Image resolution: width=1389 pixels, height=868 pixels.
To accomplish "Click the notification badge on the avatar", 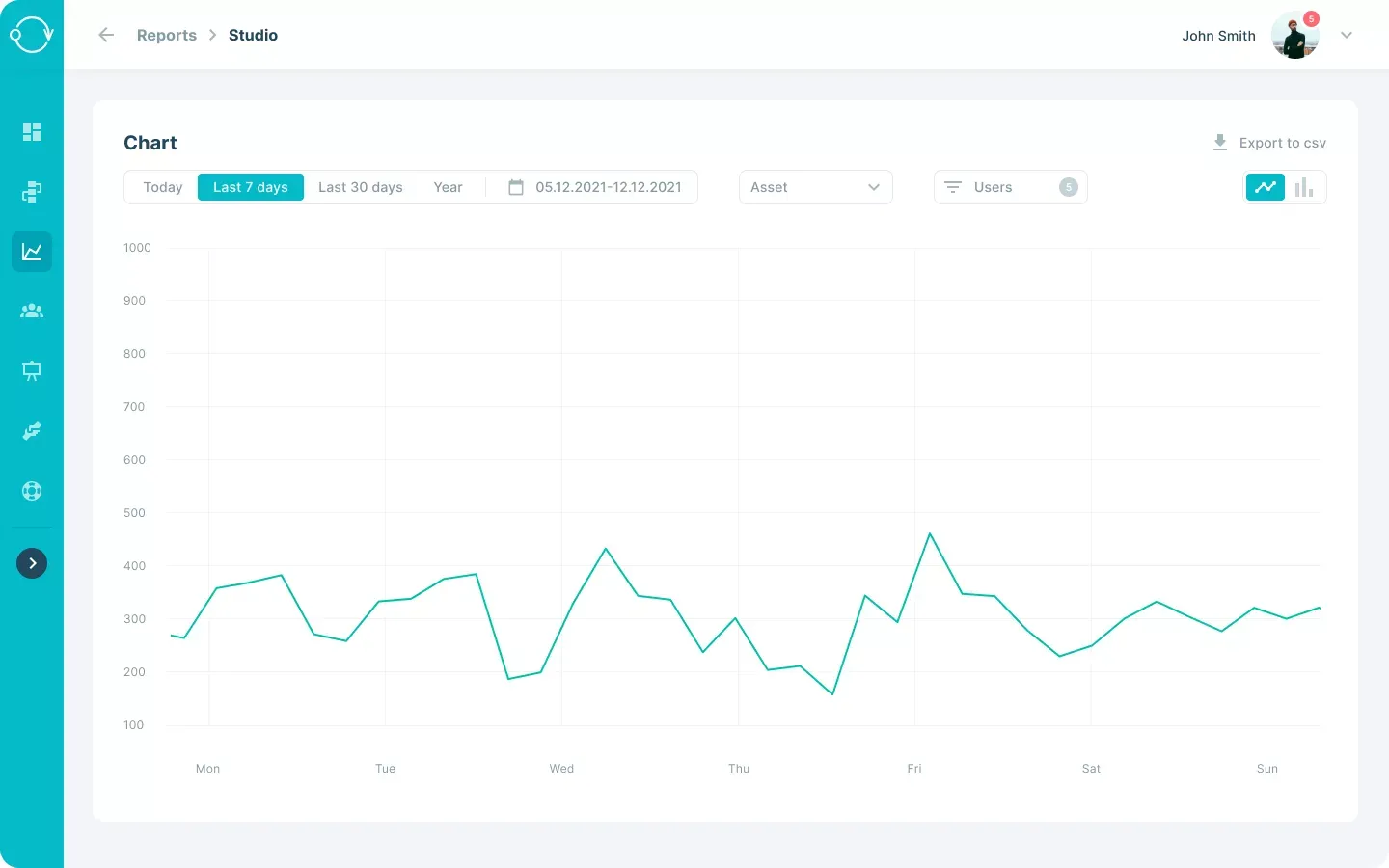I will (x=1311, y=18).
